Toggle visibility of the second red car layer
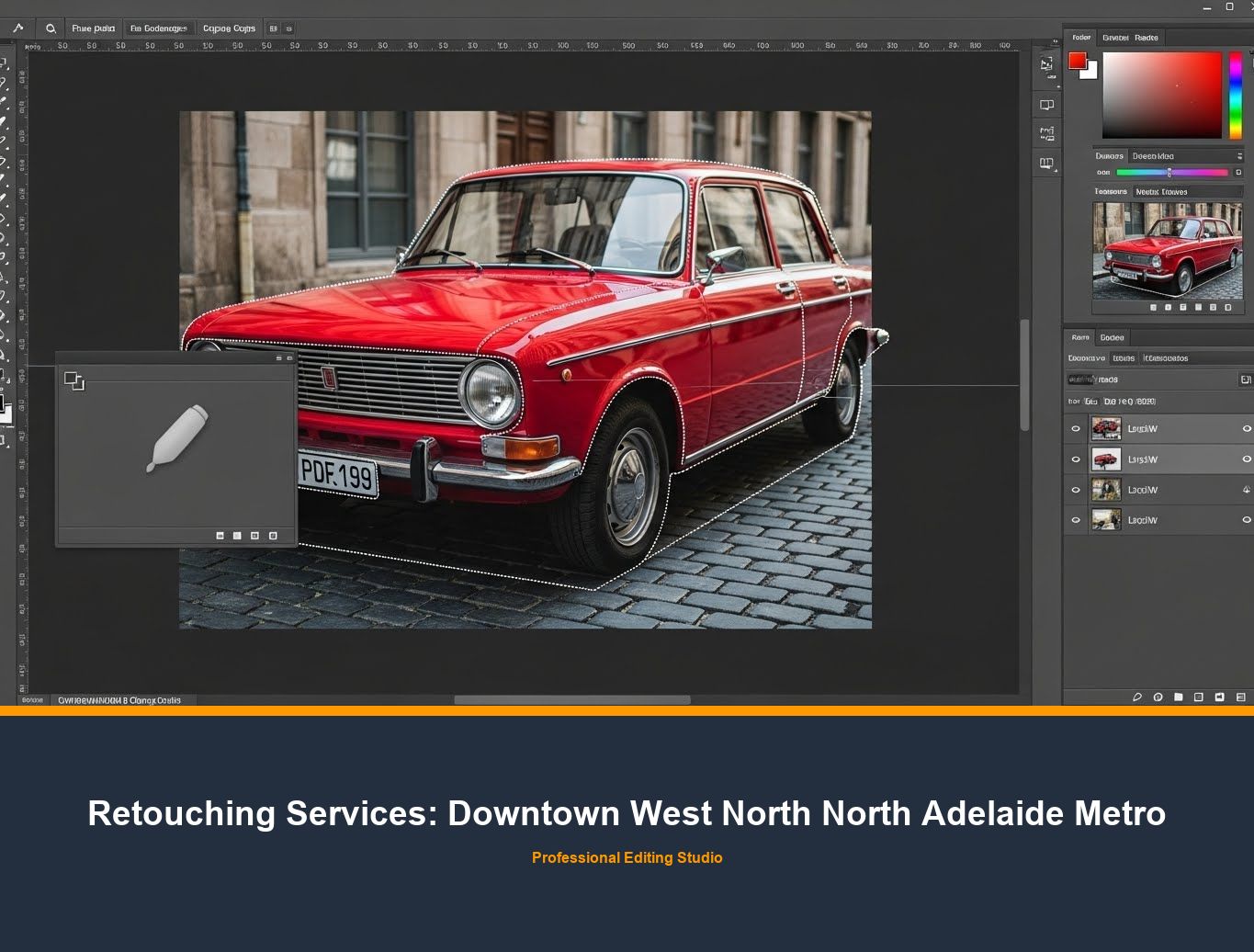Screen dimensions: 1254x952 [x=1076, y=459]
